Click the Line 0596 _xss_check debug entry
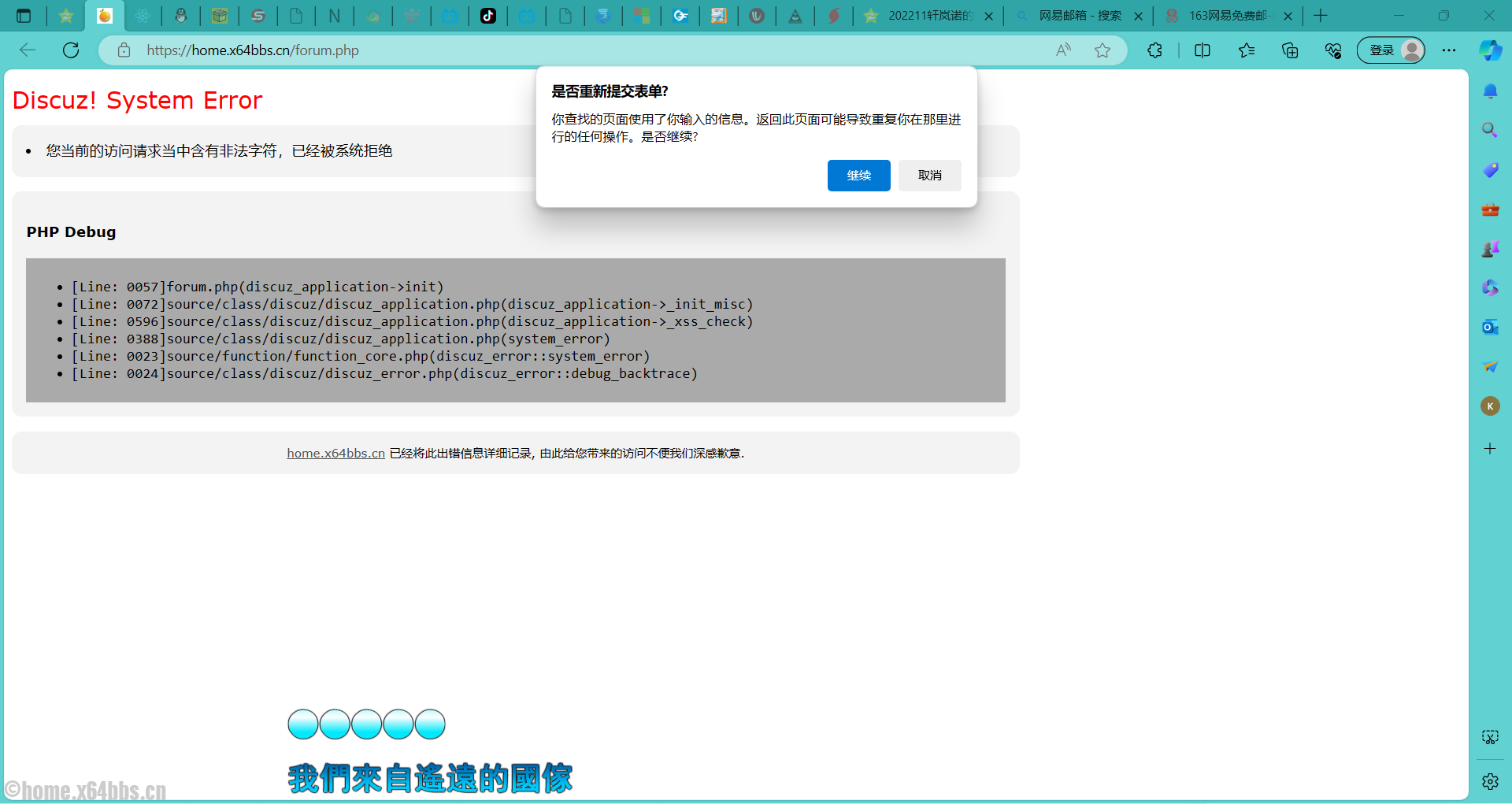1512x804 pixels. click(x=412, y=321)
